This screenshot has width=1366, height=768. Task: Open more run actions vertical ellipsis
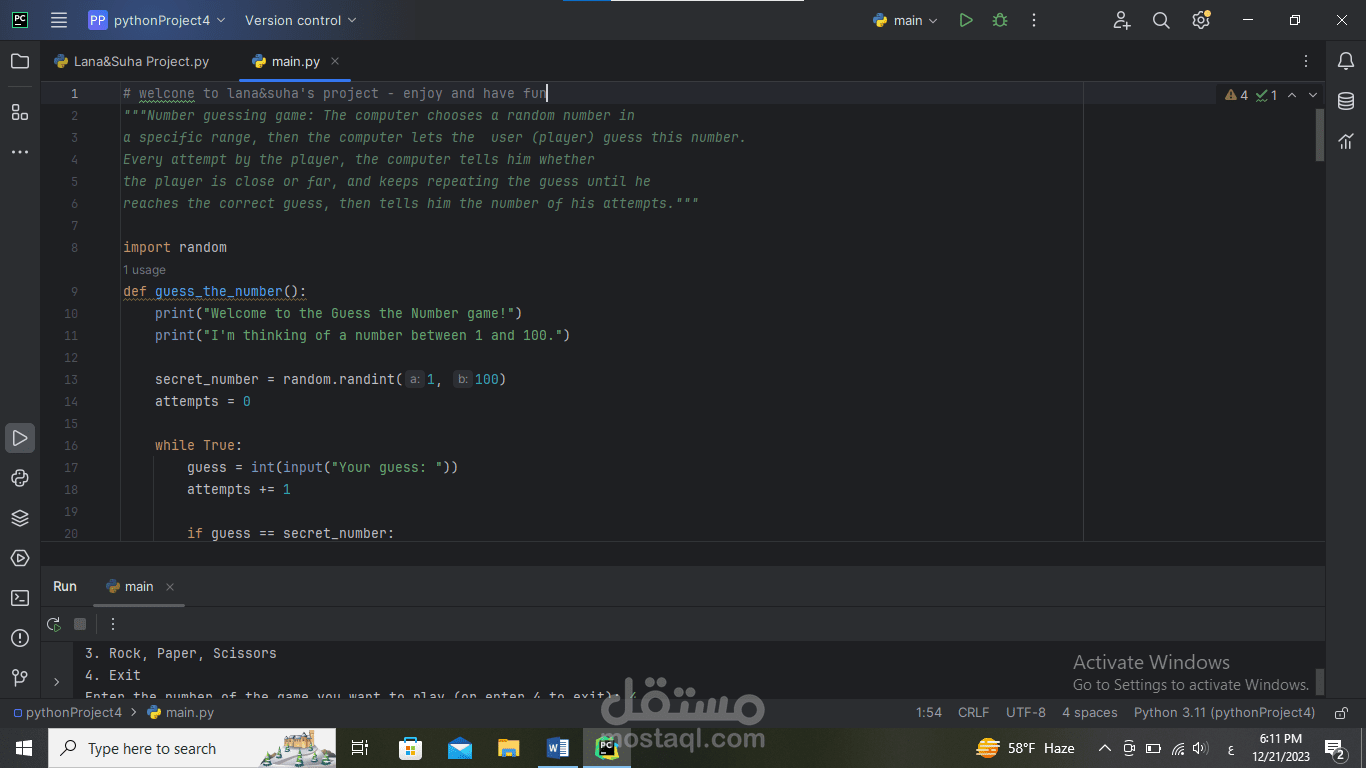1034,20
